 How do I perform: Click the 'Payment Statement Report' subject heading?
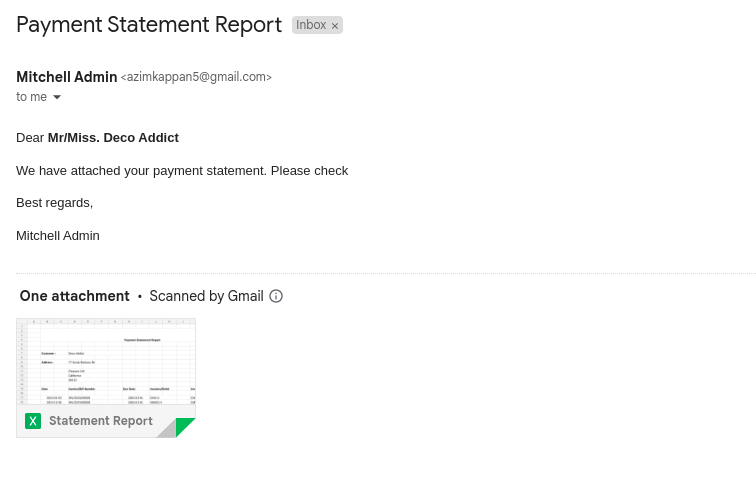[x=149, y=25]
